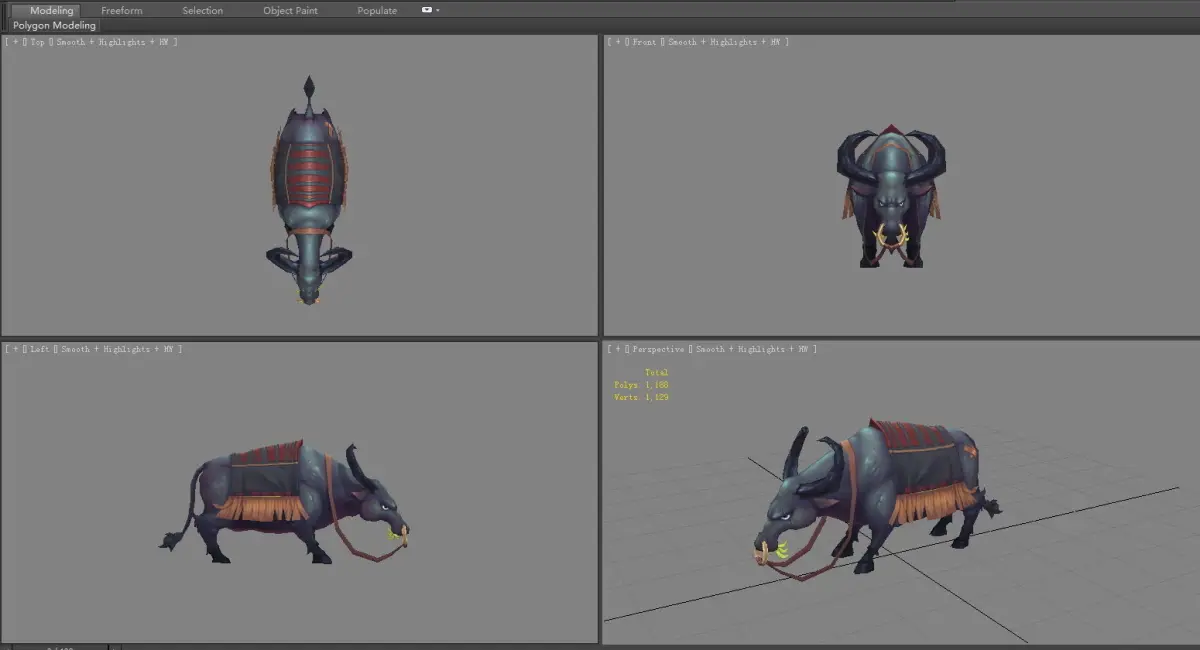Click the Verts 1,129 statistic
Image resolution: width=1200 pixels, height=650 pixels.
[x=641, y=397]
